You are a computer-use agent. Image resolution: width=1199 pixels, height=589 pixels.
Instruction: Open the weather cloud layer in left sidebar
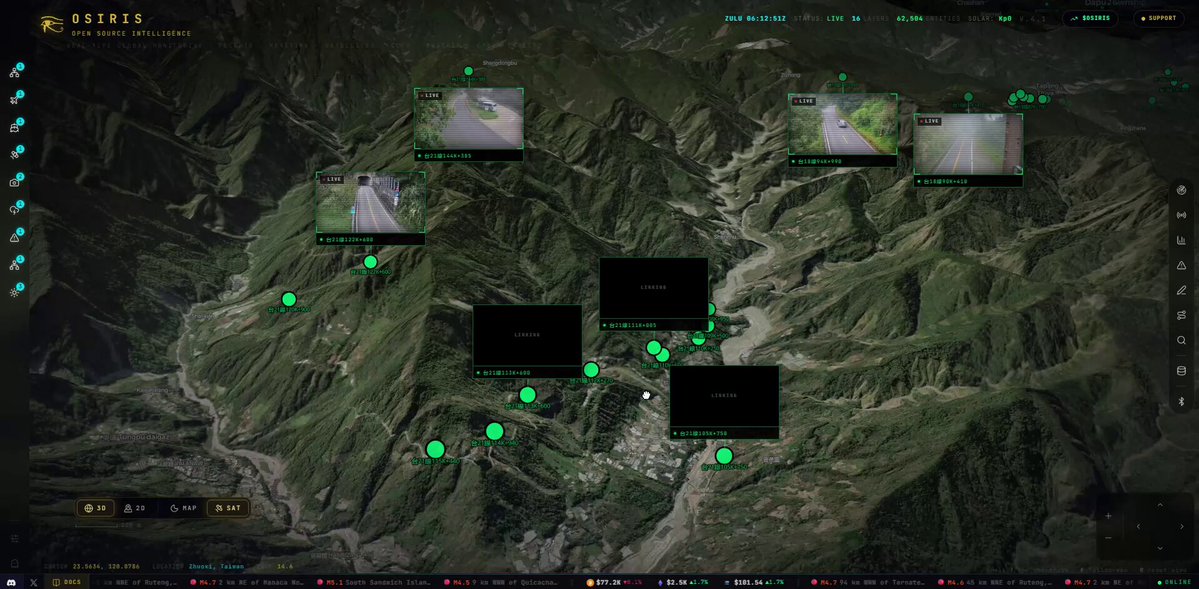pos(15,210)
